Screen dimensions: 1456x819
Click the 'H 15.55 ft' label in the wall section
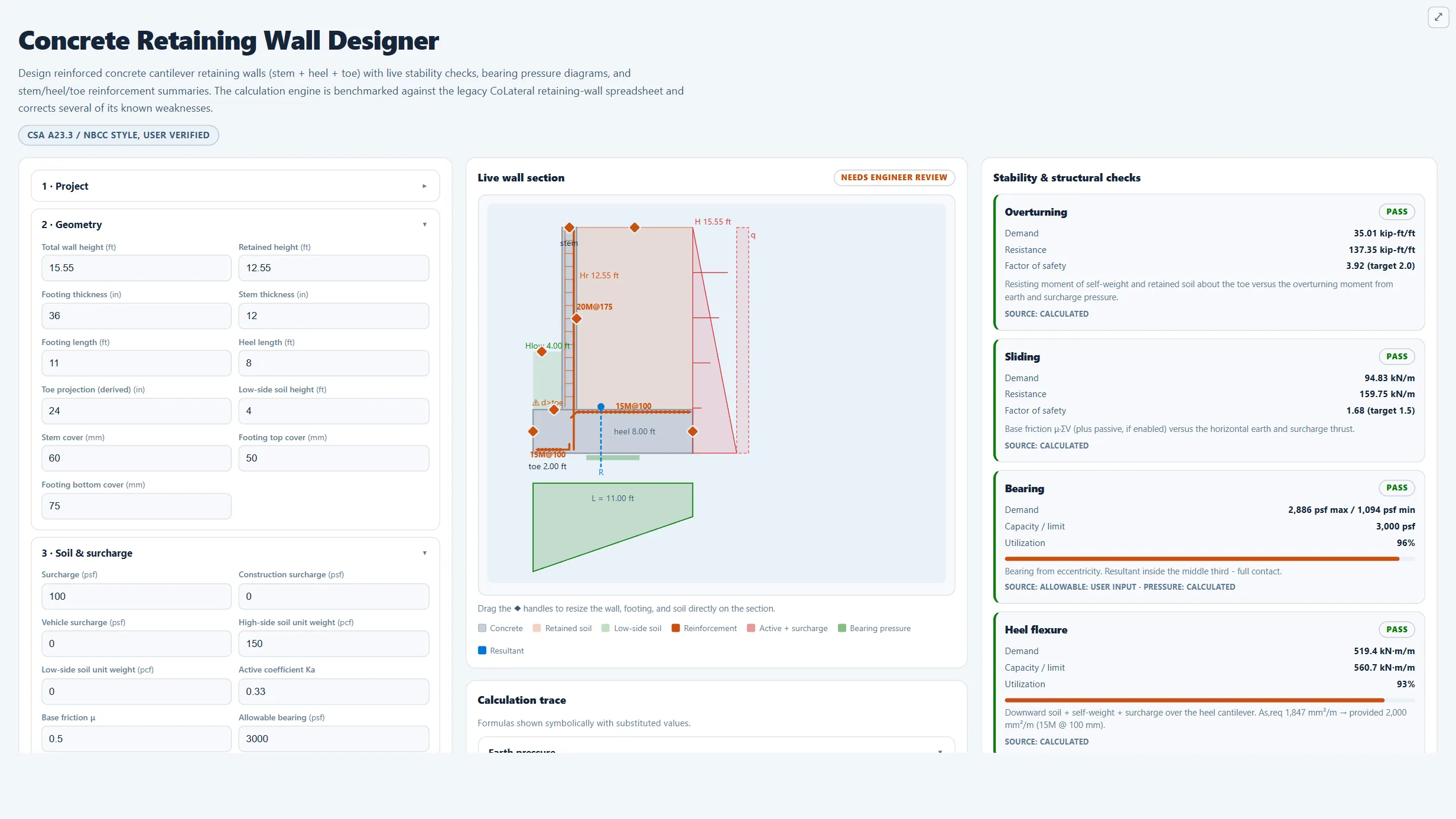(x=713, y=222)
